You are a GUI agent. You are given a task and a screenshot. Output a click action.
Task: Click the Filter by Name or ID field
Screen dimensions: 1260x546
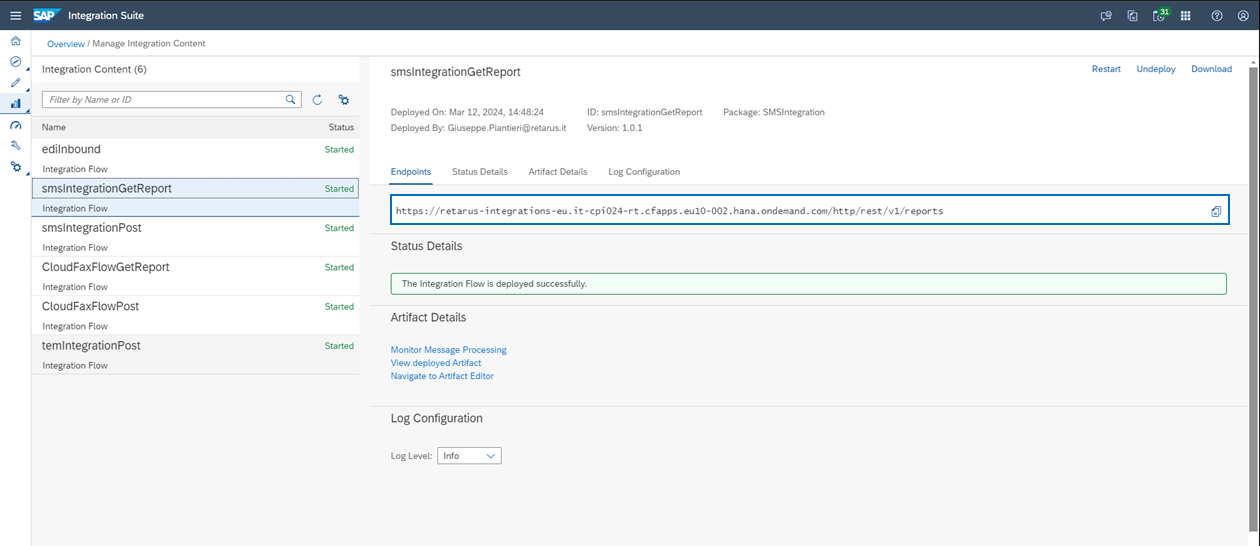165,100
